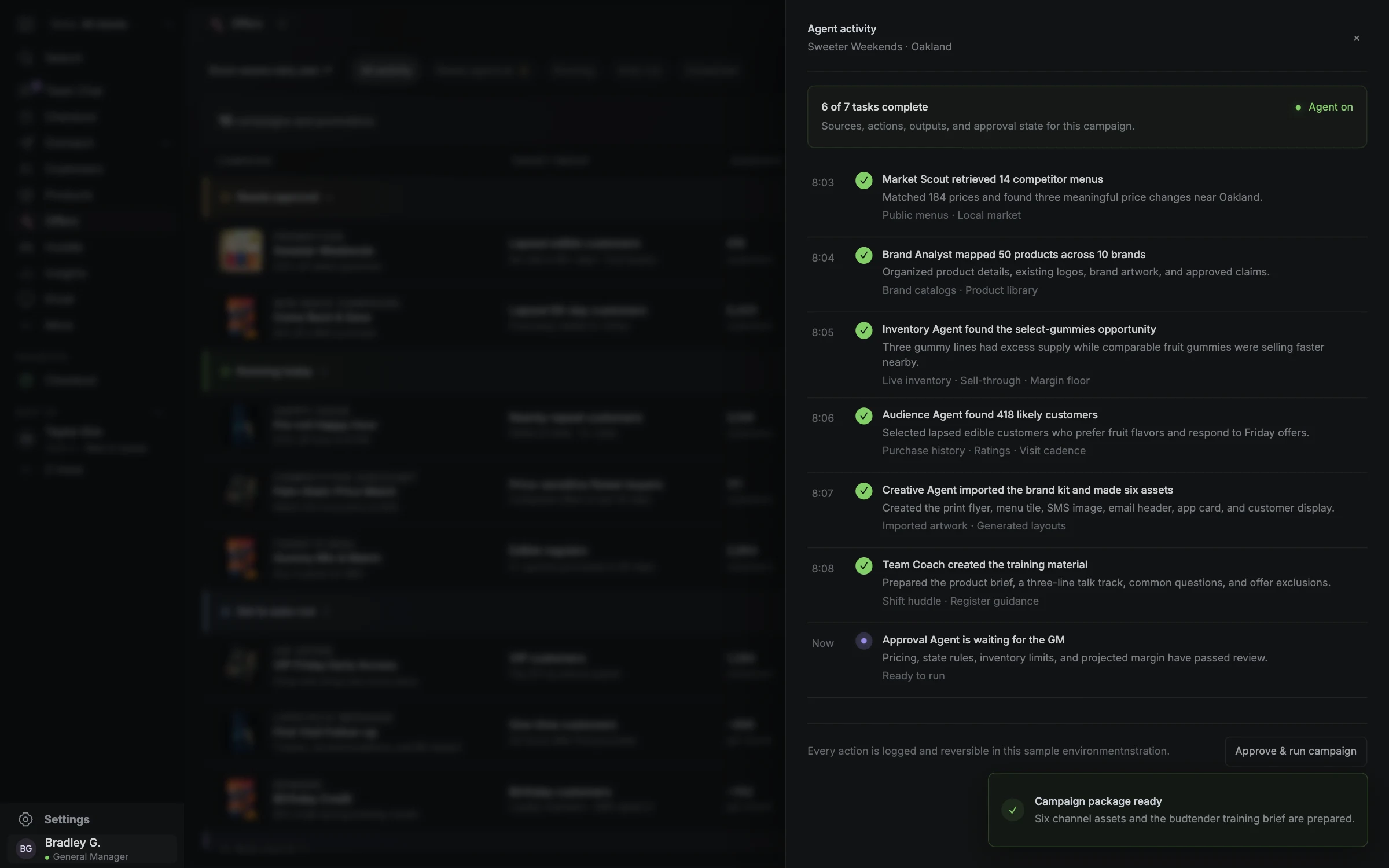
Task: Click the Campaign package ready checkmark icon
Action: [1012, 810]
